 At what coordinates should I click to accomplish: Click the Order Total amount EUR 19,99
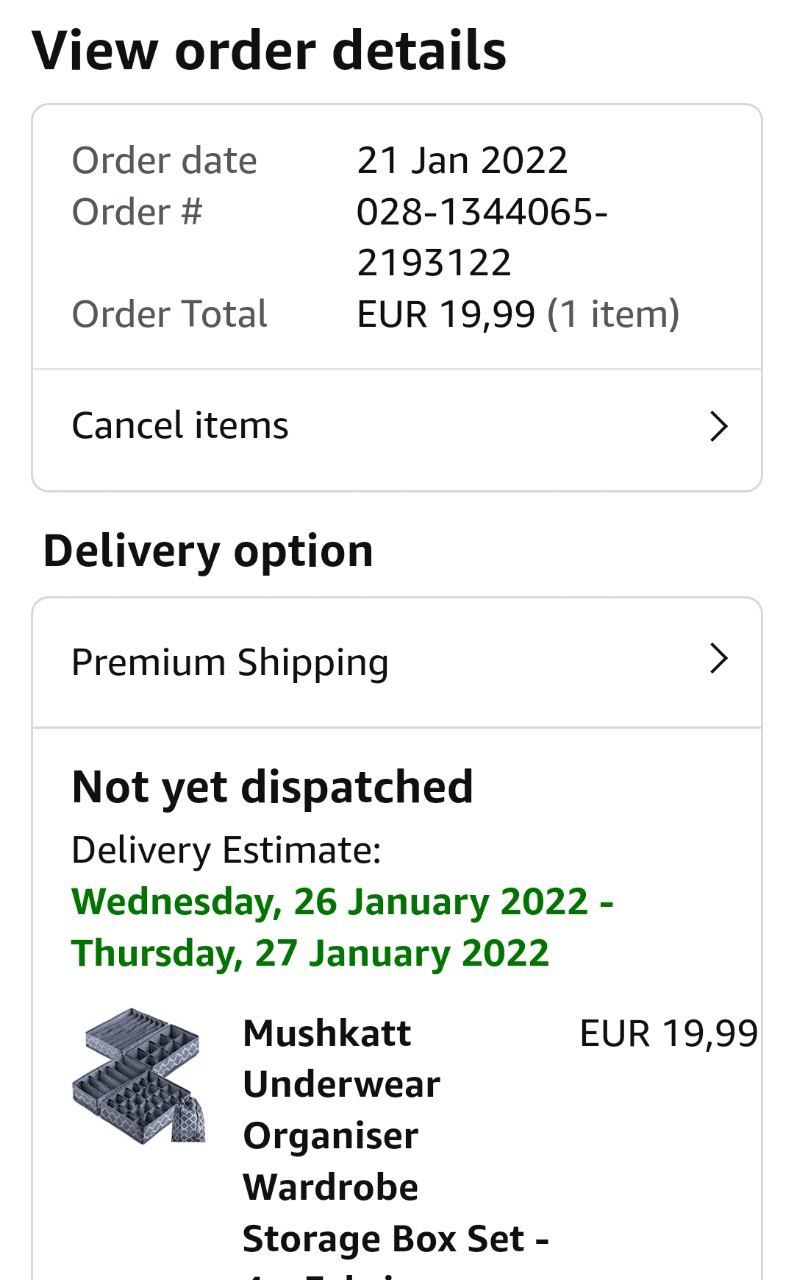point(446,314)
